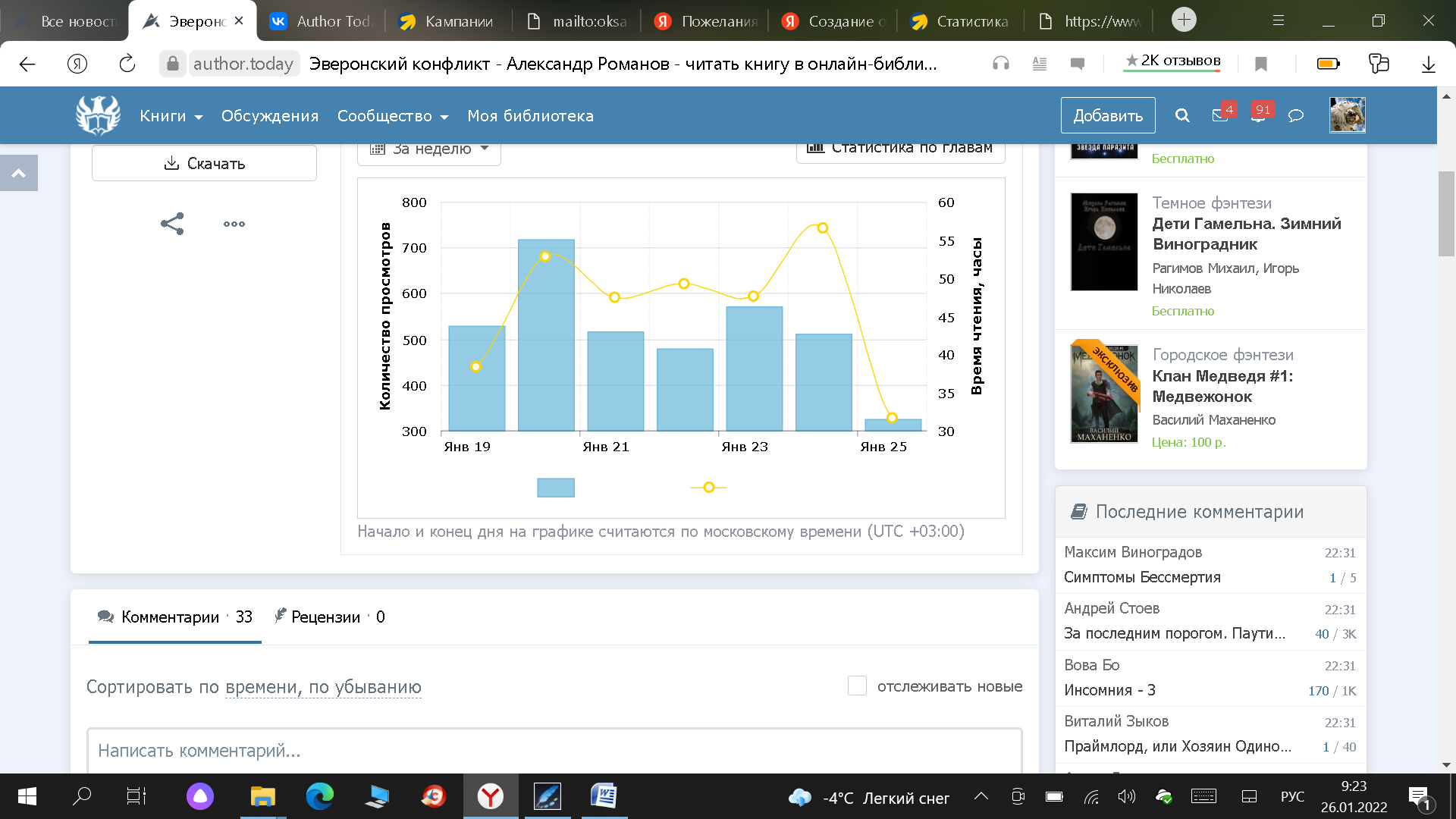Click the Написать комментарий input field
The height and width of the screenshot is (819, 1456).
tap(554, 750)
